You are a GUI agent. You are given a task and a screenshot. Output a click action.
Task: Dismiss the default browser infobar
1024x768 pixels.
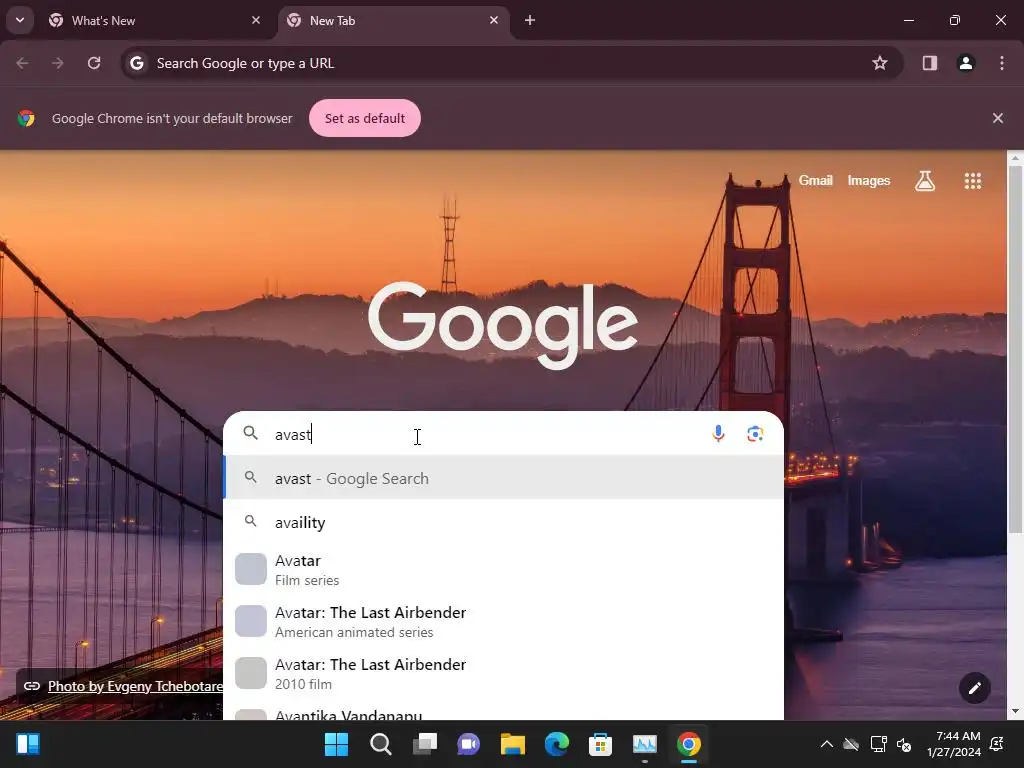pyautogui.click(x=997, y=118)
